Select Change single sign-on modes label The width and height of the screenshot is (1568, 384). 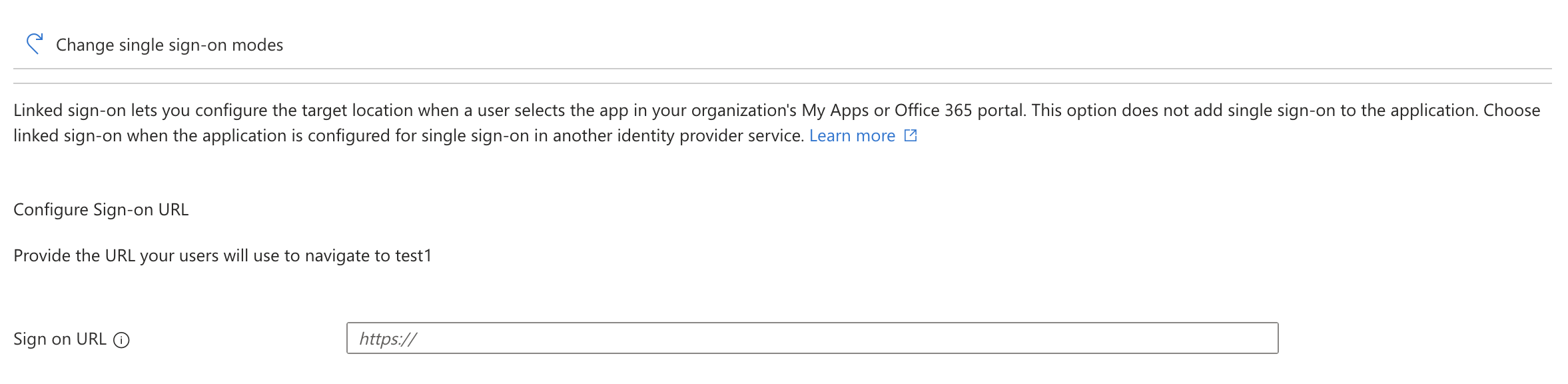tap(169, 45)
